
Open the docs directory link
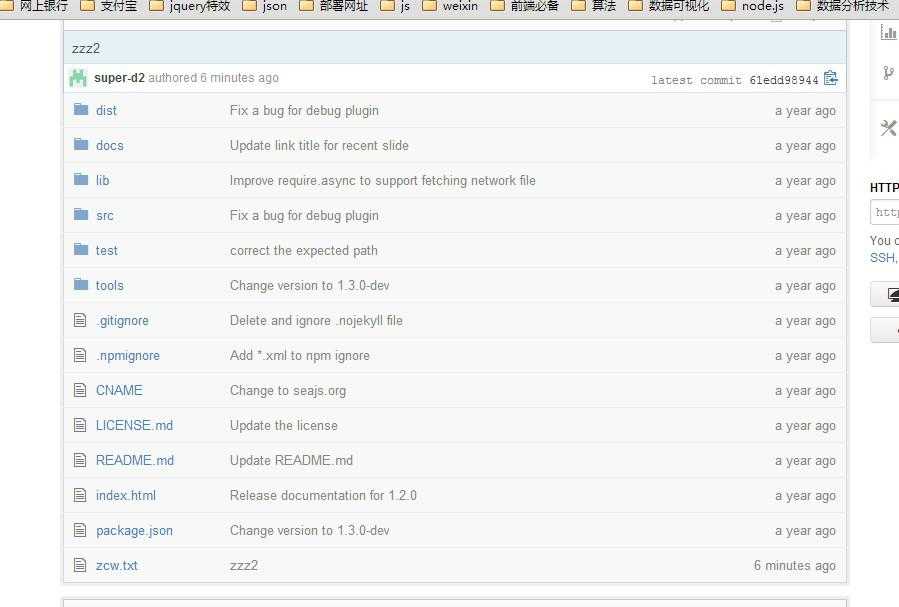[x=110, y=146]
